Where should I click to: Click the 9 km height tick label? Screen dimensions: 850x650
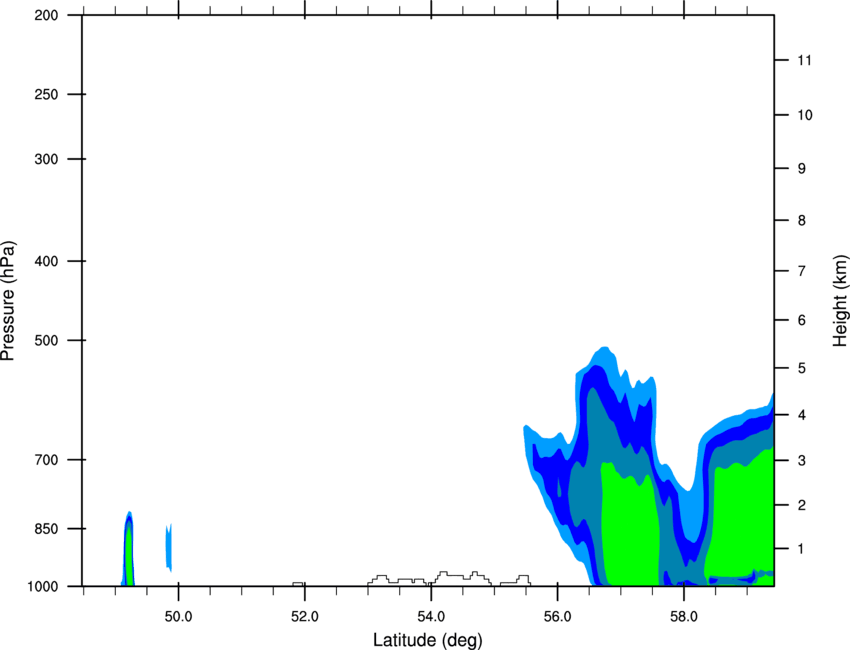click(x=802, y=168)
